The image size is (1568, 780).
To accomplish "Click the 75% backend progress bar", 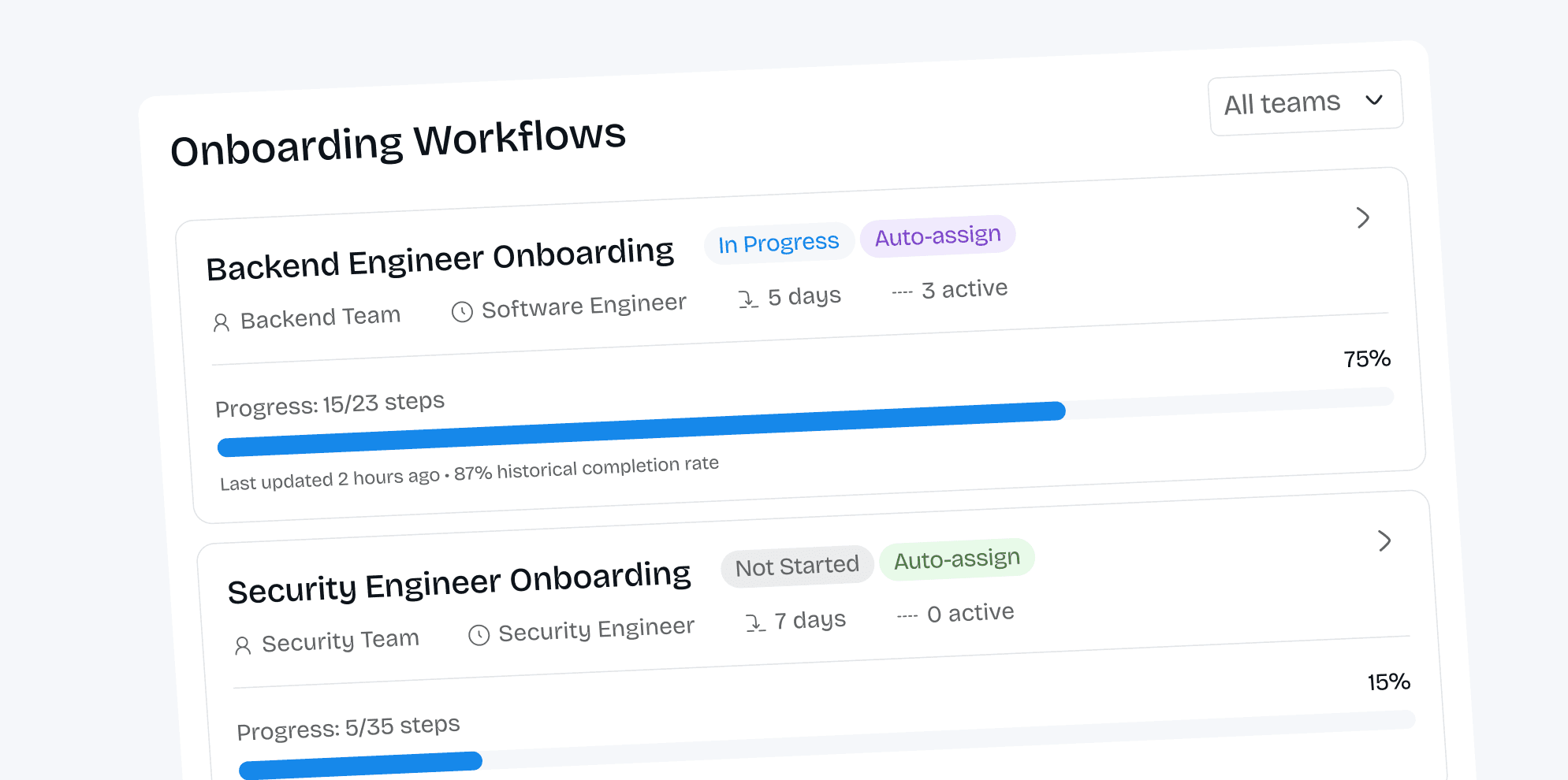I will pyautogui.click(x=806, y=422).
